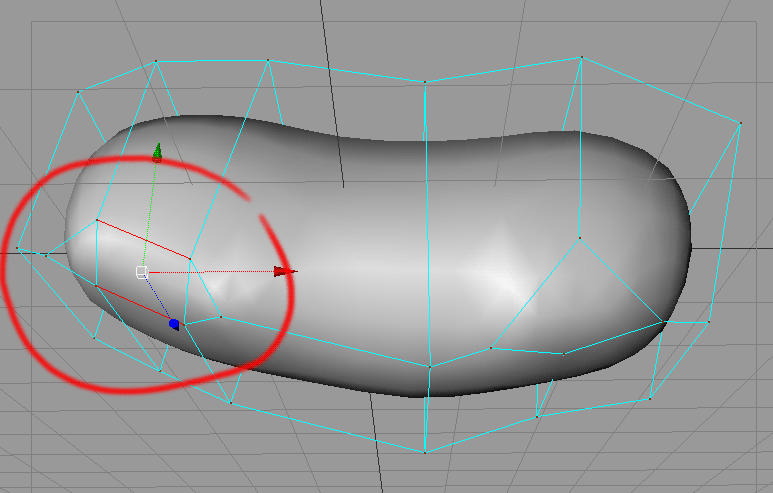Select the highest cage vertex on the right side
773x493 pixels.
pyautogui.click(x=581, y=57)
